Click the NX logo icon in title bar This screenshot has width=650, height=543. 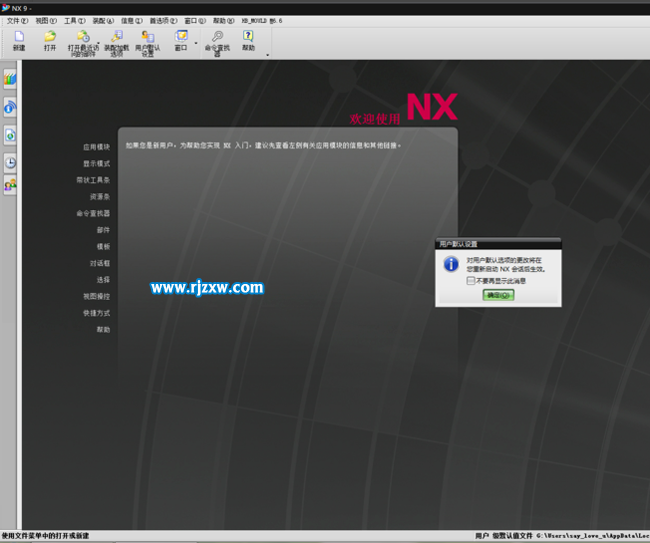[5, 8]
